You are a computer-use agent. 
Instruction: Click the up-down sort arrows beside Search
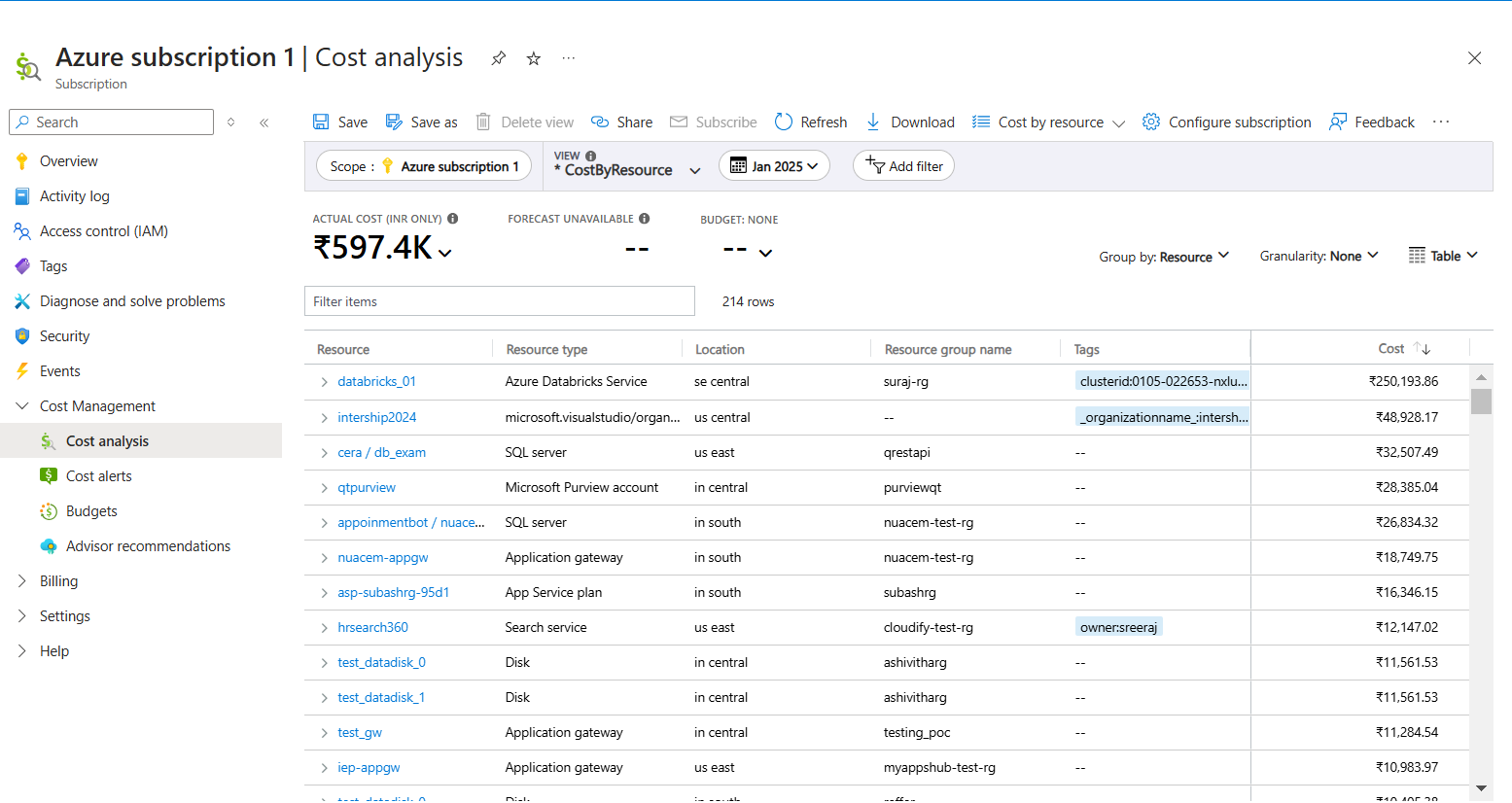(230, 122)
